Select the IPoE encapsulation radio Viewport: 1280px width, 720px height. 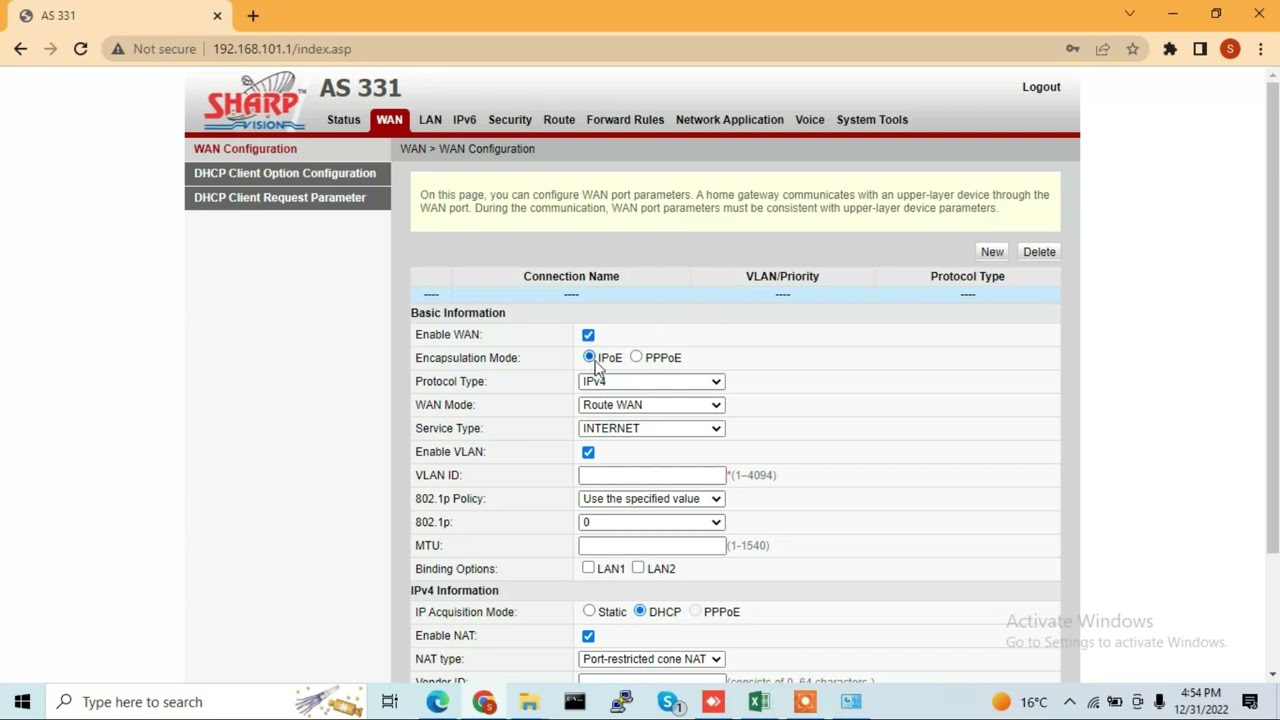point(589,357)
